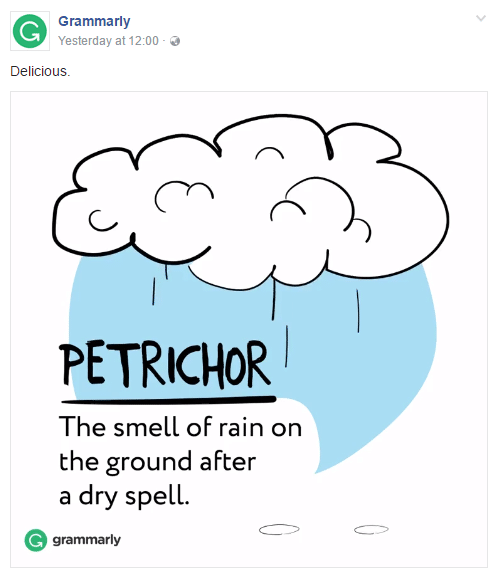Image resolution: width=496 pixels, height=580 pixels.
Task: Click the left raindrop puddle ripple
Action: (279, 529)
